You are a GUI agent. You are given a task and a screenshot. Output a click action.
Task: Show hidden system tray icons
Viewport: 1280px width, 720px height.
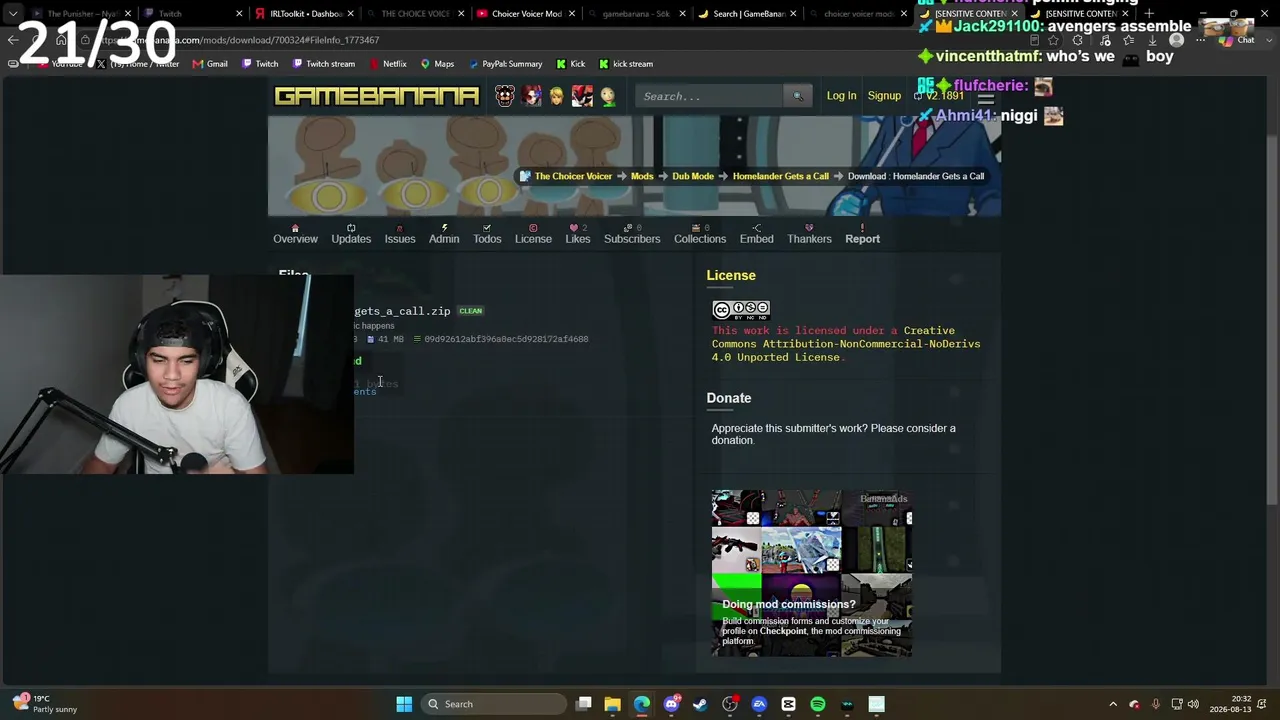tap(1113, 704)
